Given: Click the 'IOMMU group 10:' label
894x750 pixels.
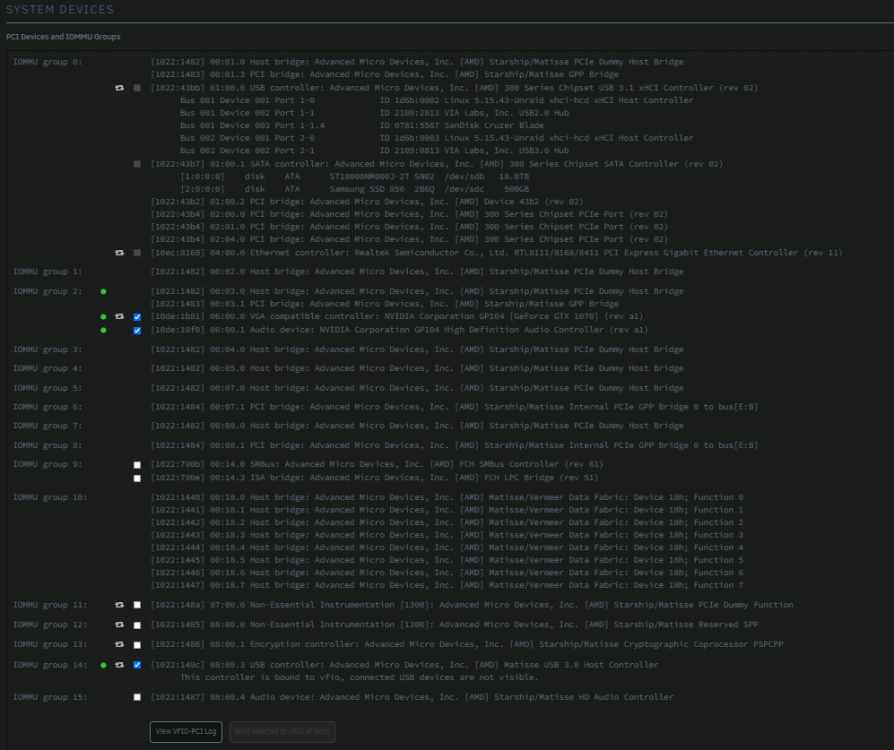Looking at the screenshot, I should point(50,497).
